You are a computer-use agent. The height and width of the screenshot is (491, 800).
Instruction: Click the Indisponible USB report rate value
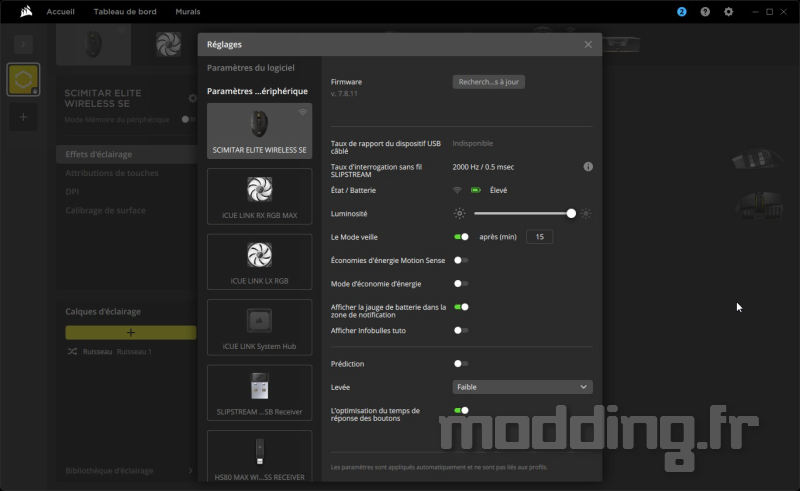tap(472, 143)
